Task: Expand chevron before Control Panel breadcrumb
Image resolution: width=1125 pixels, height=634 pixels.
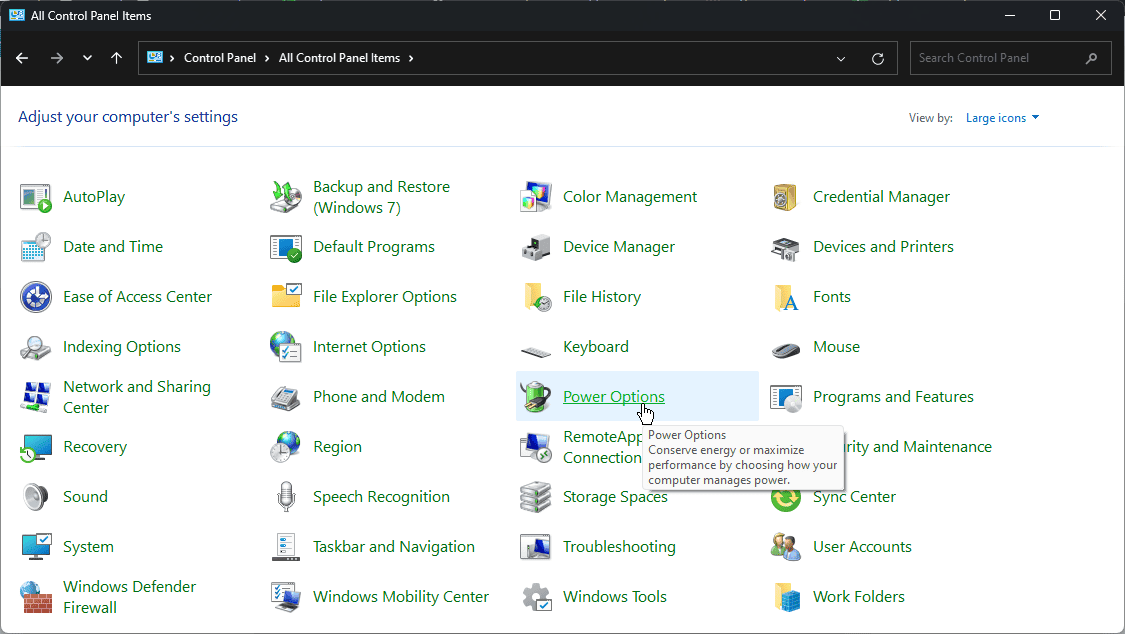Action: (172, 58)
